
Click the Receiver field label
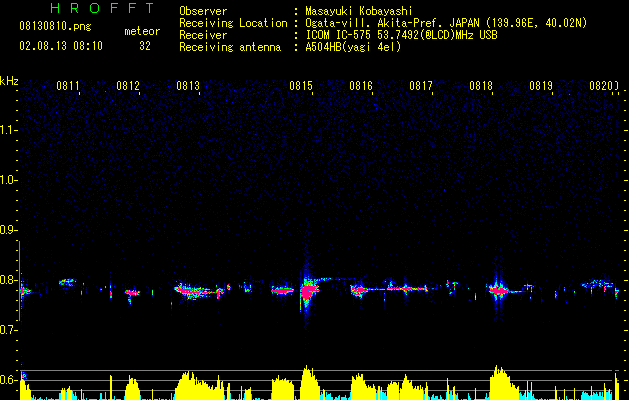point(203,35)
